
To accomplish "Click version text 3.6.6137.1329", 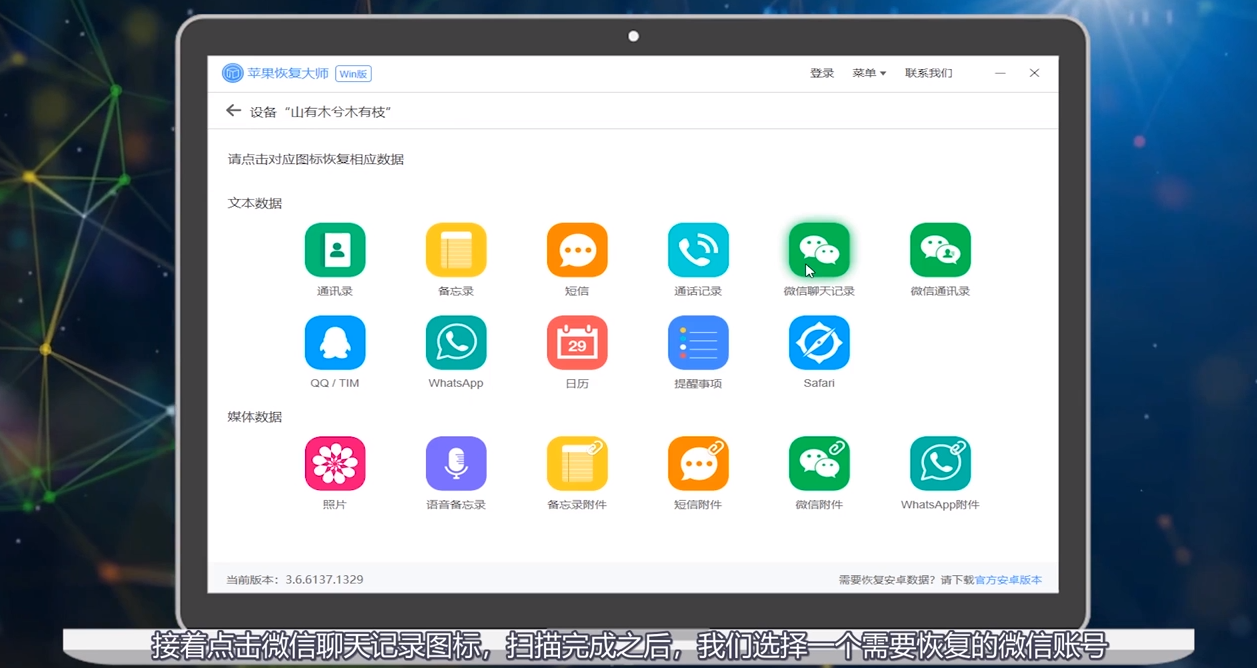I will point(324,580).
